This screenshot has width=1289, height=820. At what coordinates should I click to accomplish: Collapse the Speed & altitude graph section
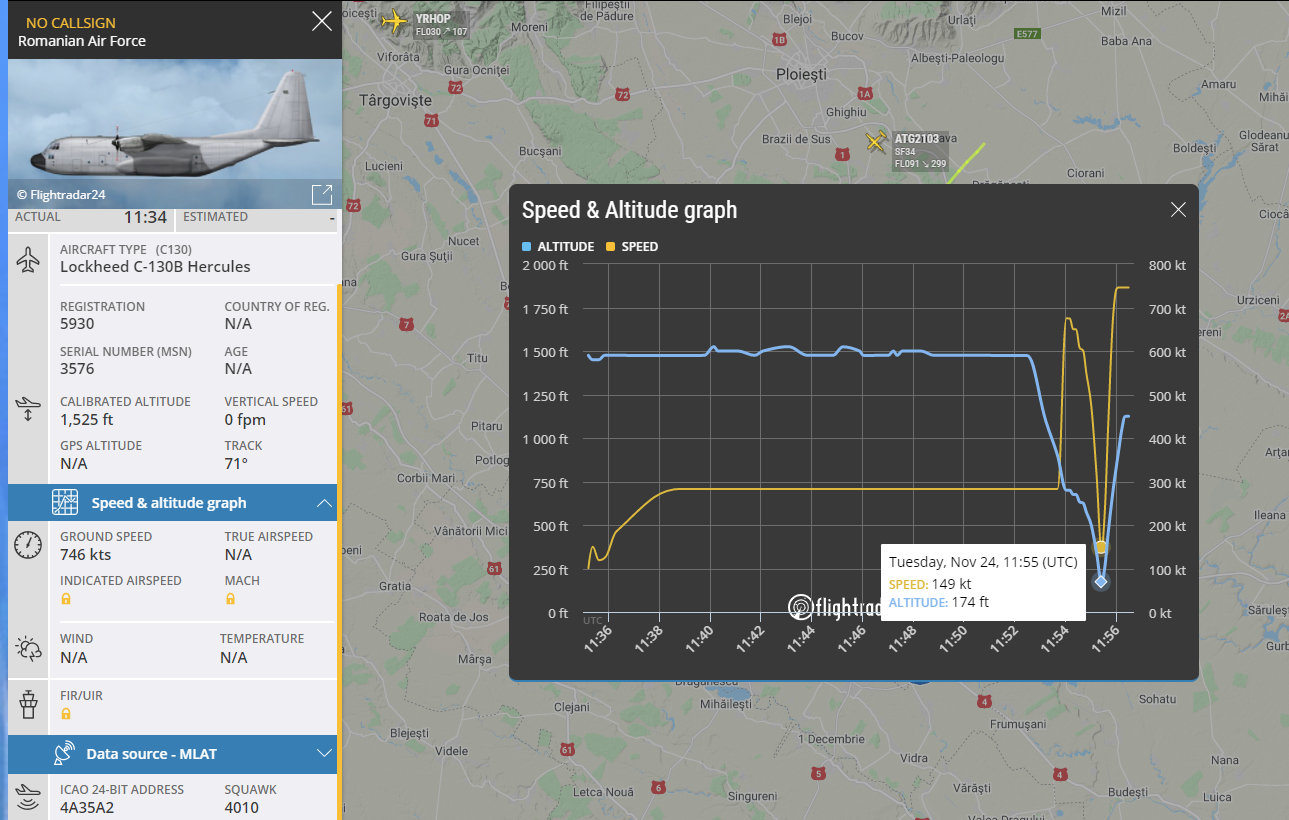[x=324, y=503]
